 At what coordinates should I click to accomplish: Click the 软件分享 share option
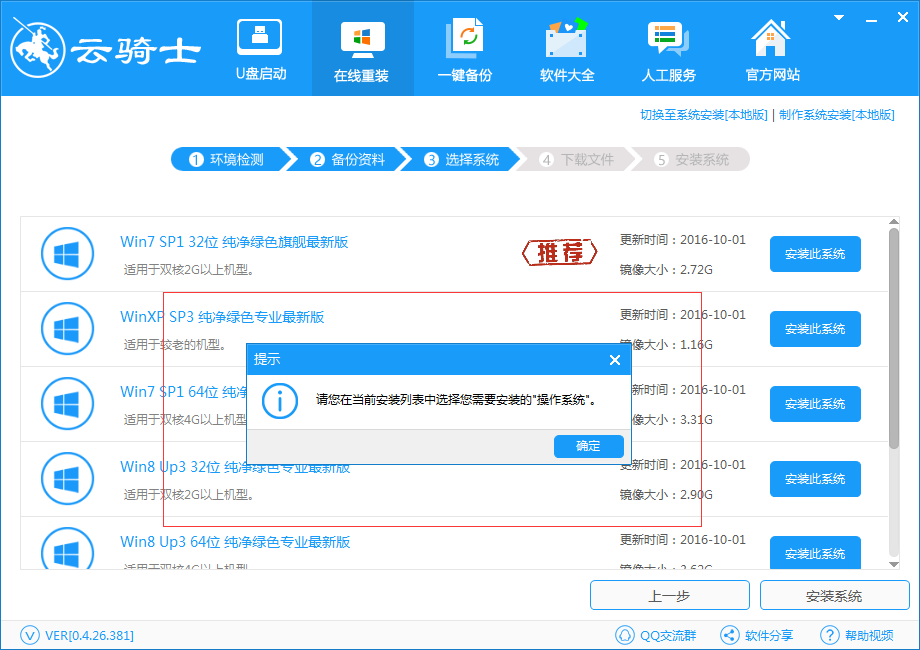pyautogui.click(x=757, y=635)
